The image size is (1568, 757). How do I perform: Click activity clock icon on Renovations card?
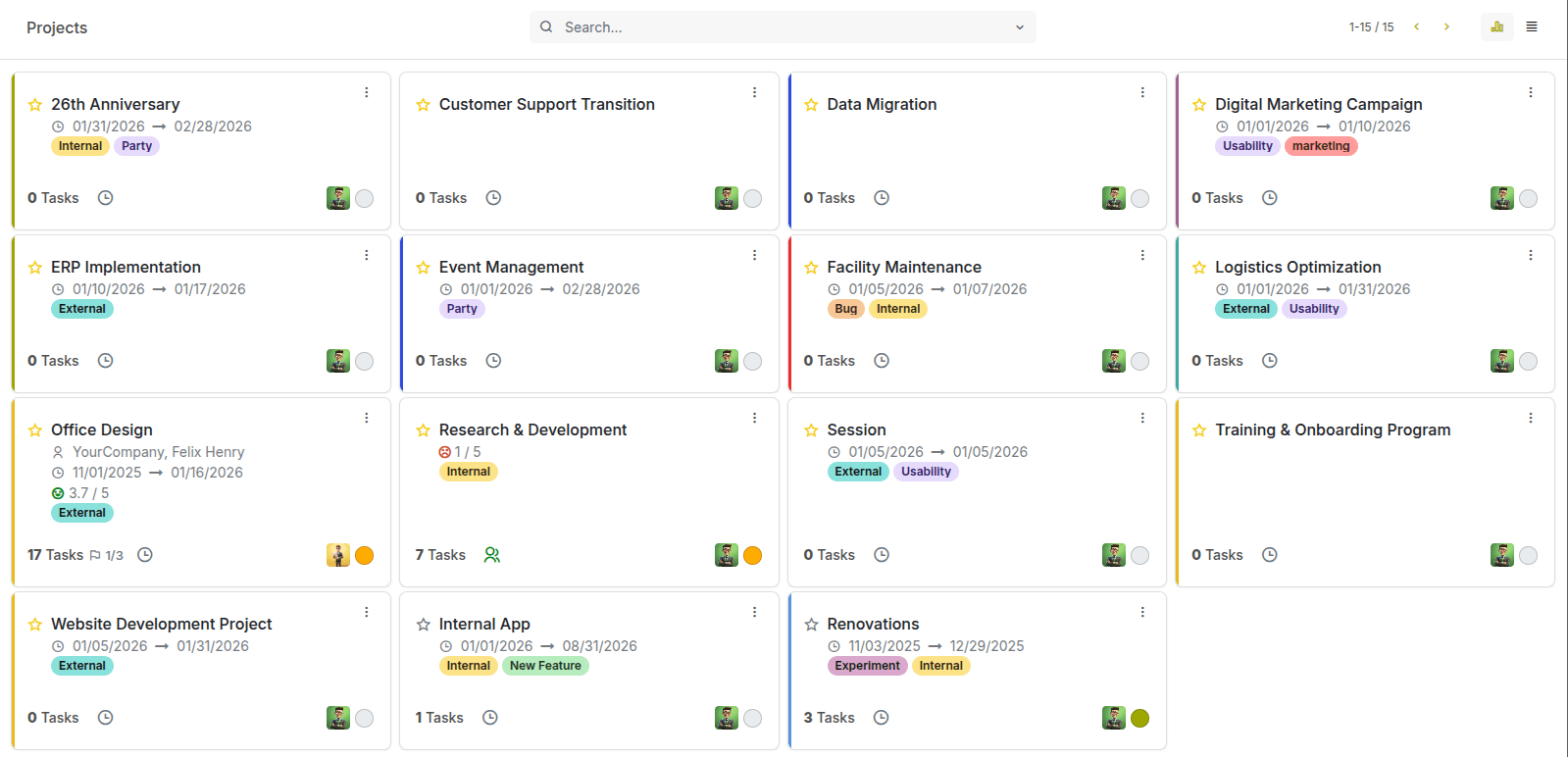pyautogui.click(x=882, y=718)
